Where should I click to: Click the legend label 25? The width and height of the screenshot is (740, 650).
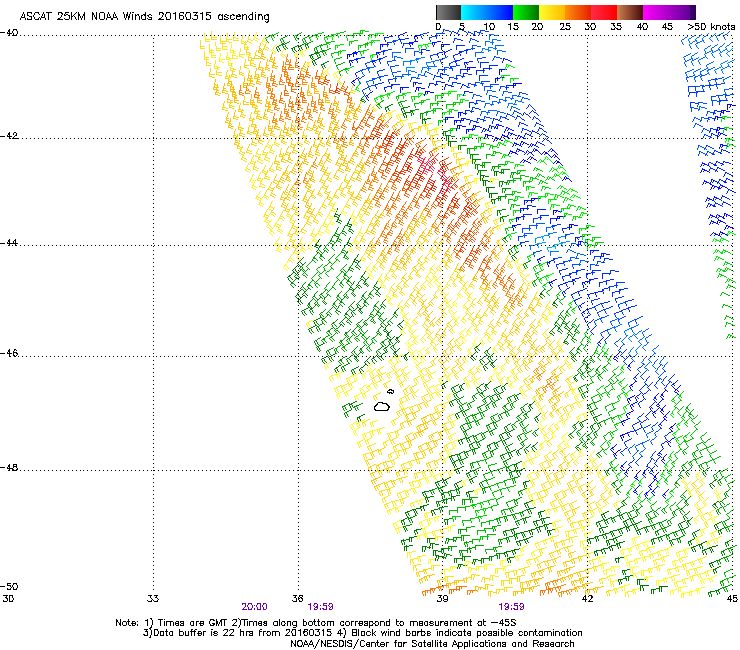(565, 27)
